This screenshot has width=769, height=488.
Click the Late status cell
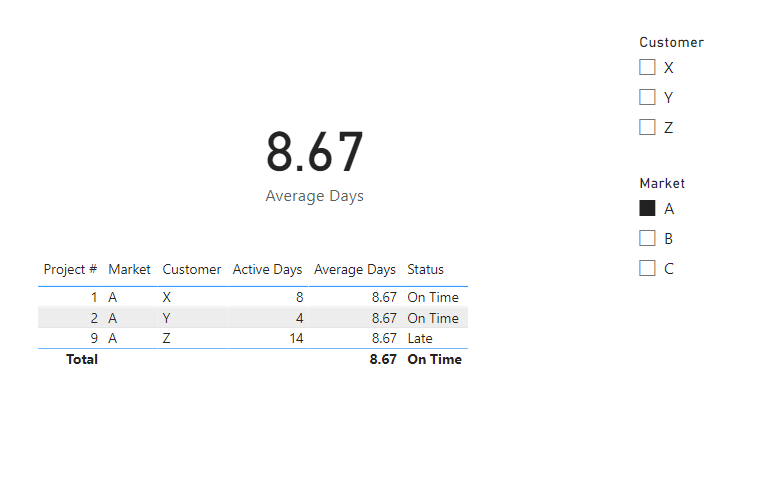[x=420, y=338]
